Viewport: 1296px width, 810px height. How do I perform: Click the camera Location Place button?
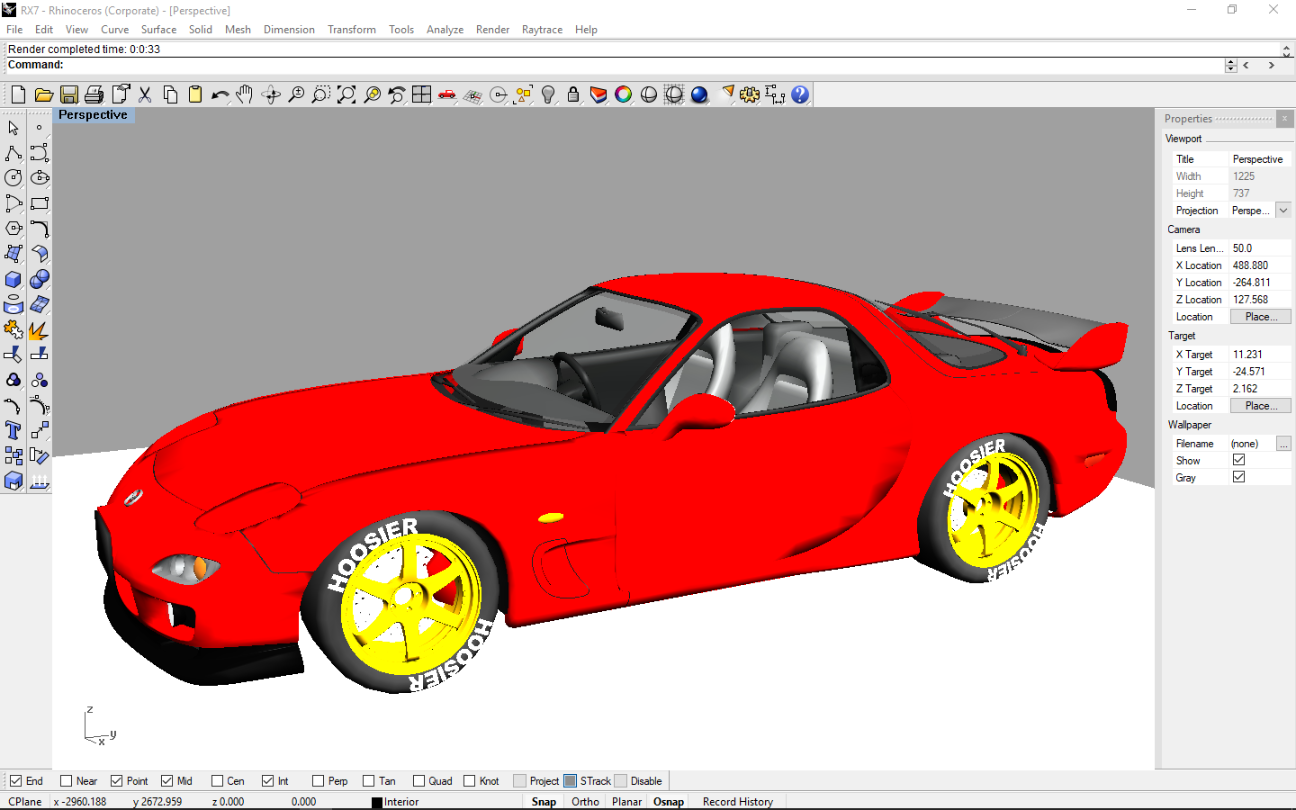[1260, 317]
